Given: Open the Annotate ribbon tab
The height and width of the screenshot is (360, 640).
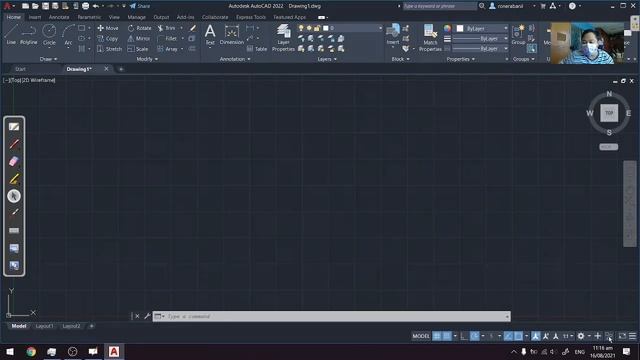Looking at the screenshot, I should [59, 17].
